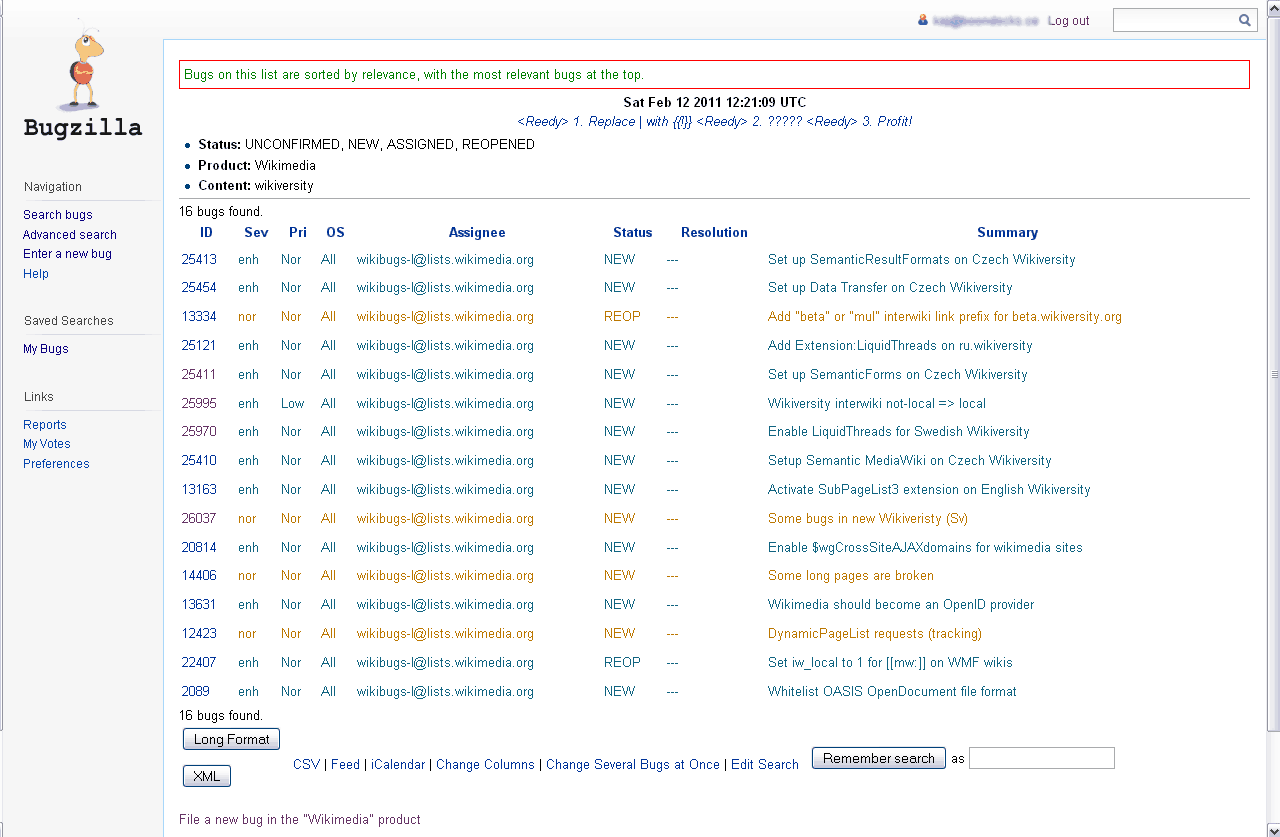Viewport: 1280px width, 837px height.
Task: Open "Wikimedia should become an OpenID provider" bug
Action: (900, 604)
